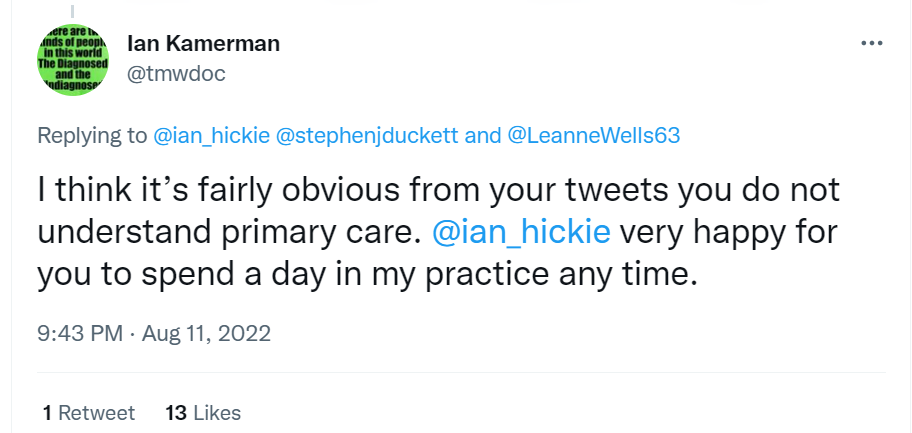This screenshot has width=912, height=433.
Task: Open the three-dot more options menu
Action: click(x=872, y=43)
